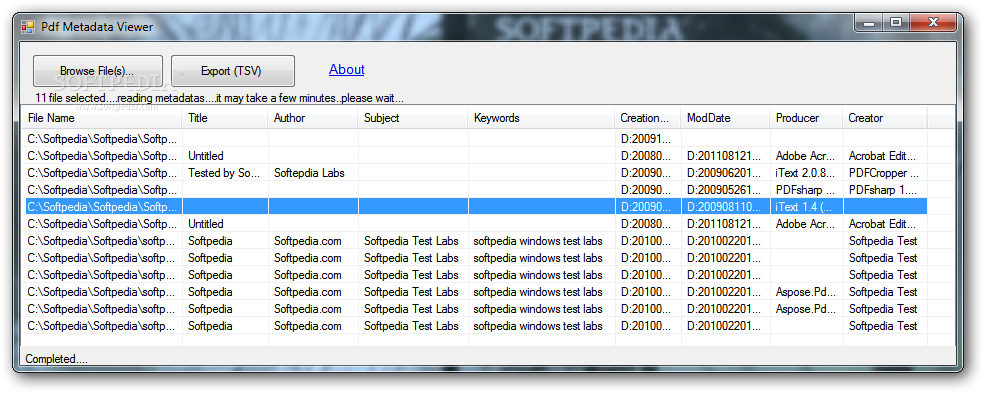Screen dimensions: 984x393
Task: Click the Title column header
Action: click(x=226, y=118)
